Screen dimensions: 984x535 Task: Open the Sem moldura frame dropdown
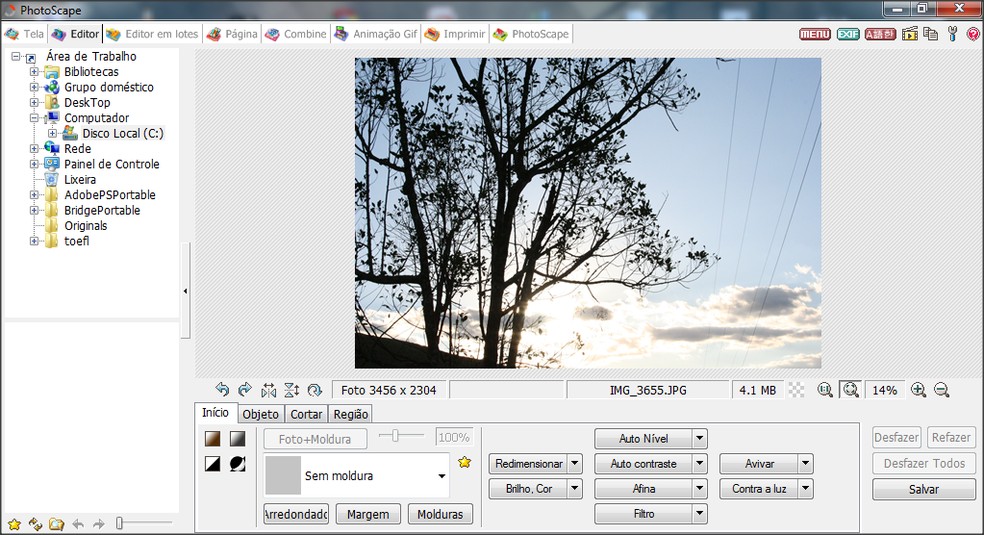(442, 476)
